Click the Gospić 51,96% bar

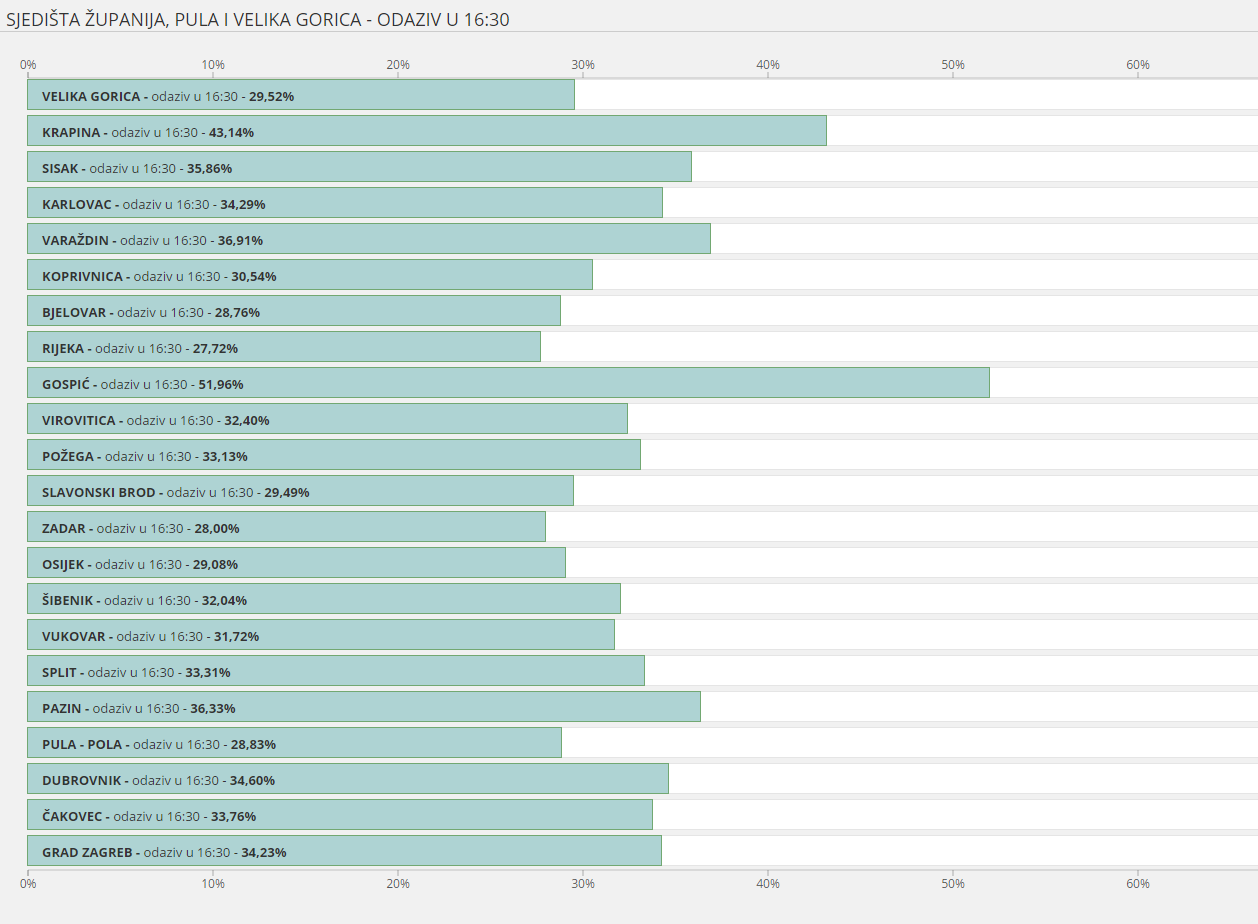508,383
